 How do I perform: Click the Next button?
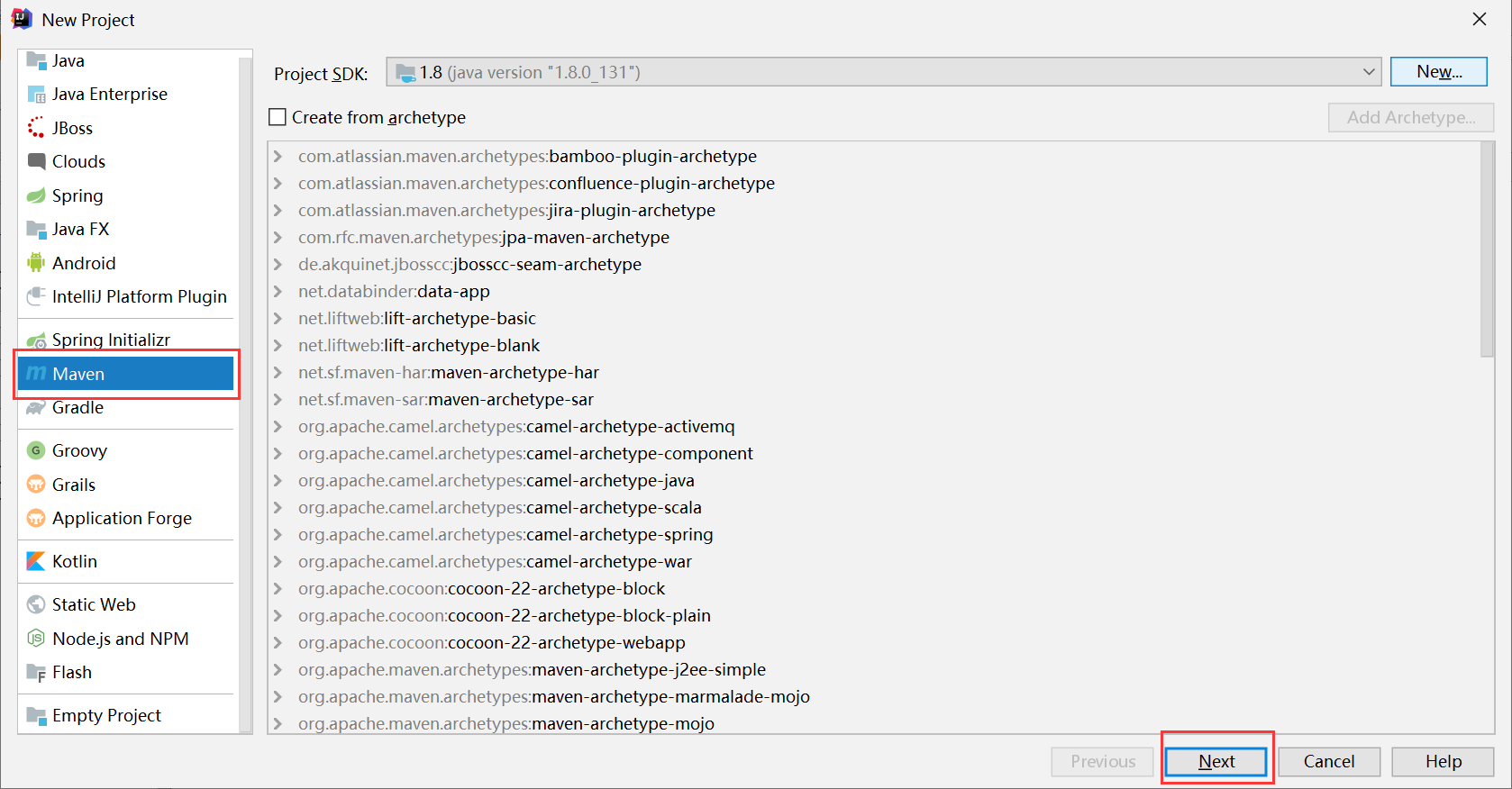click(1216, 761)
